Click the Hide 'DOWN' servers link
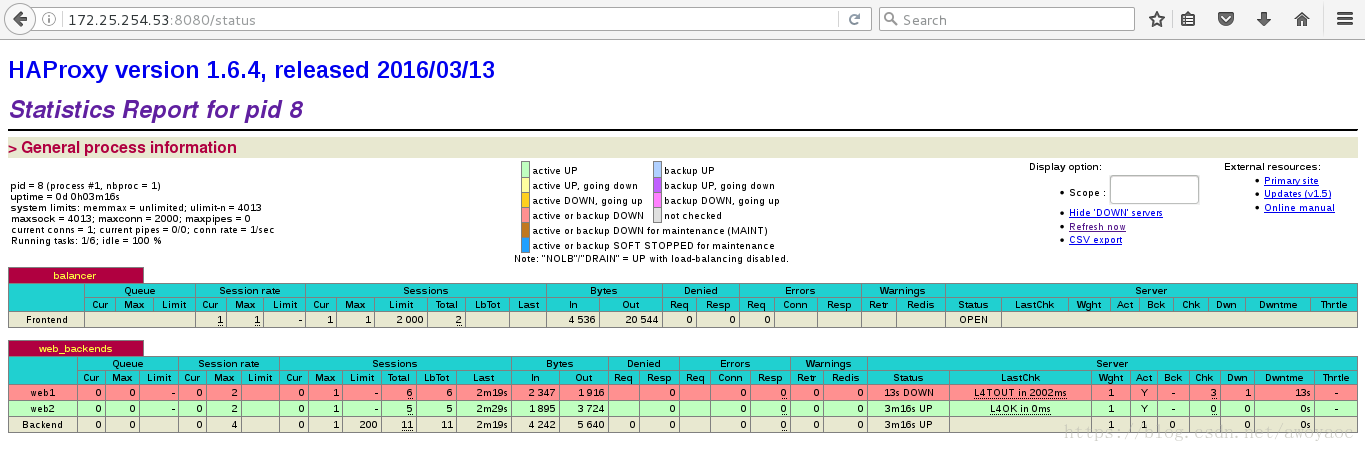 tap(1115, 213)
